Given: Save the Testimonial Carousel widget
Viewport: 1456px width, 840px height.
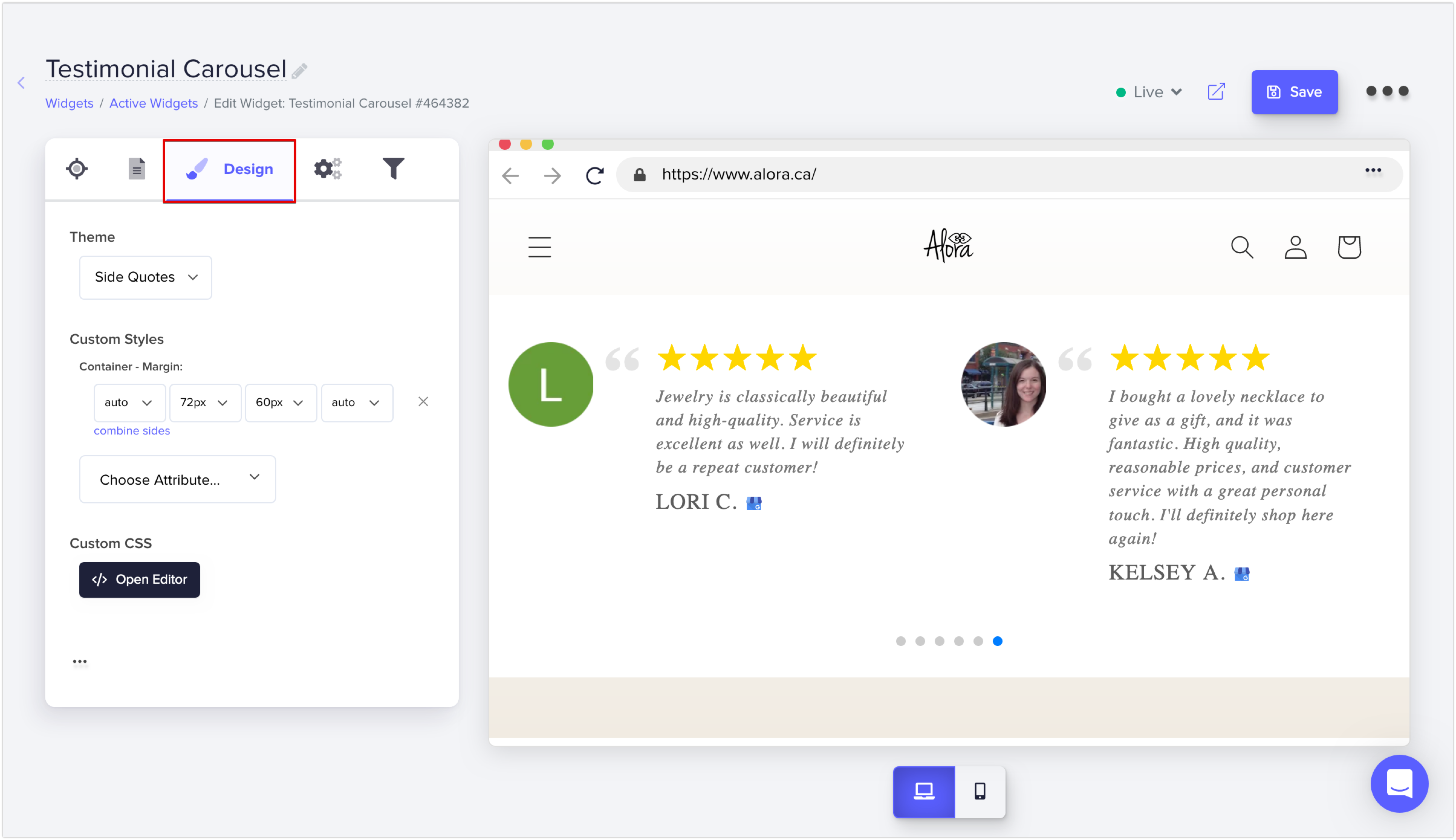Looking at the screenshot, I should (x=1295, y=91).
